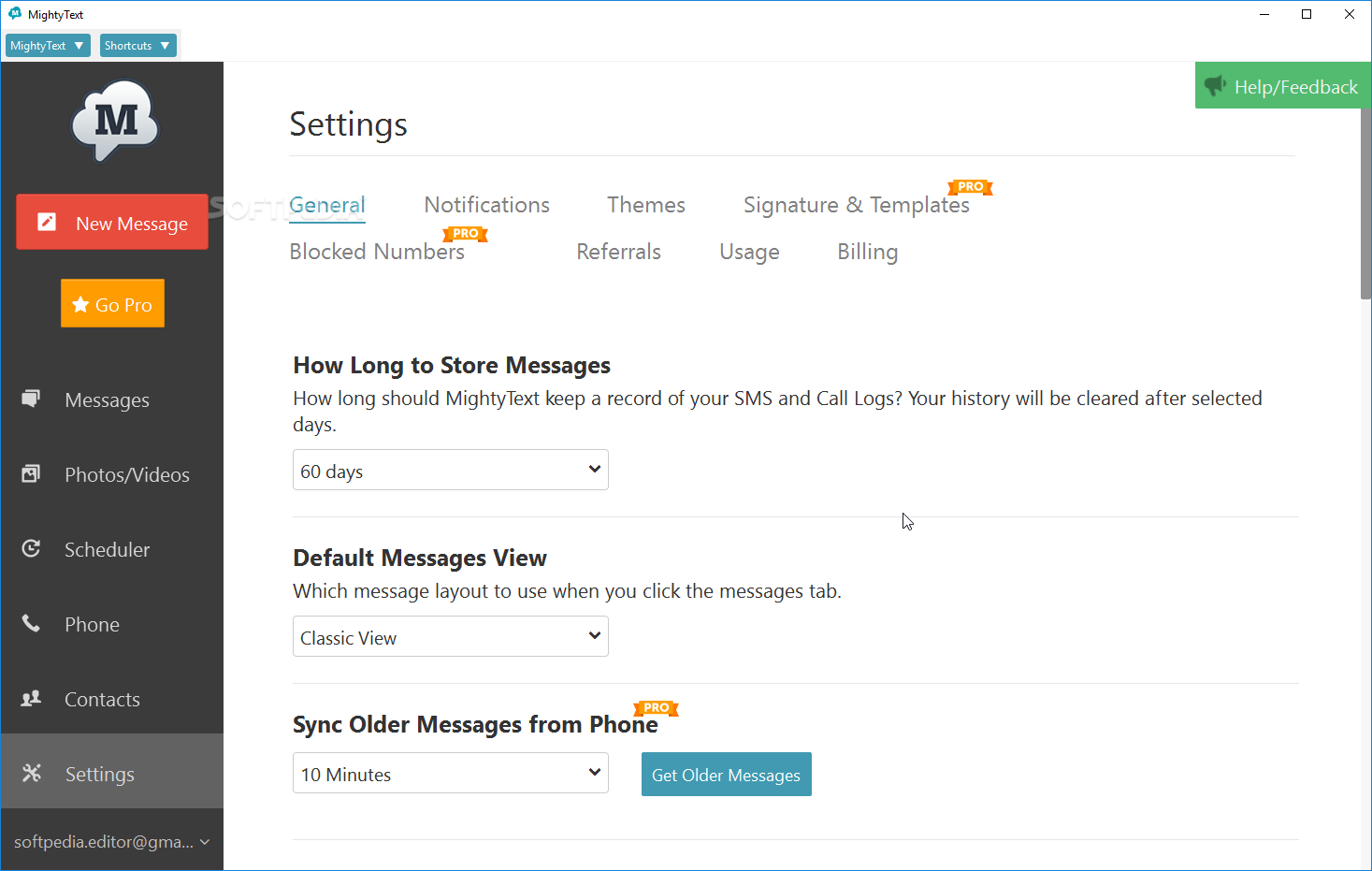Click the Default Messages View heading

(420, 558)
